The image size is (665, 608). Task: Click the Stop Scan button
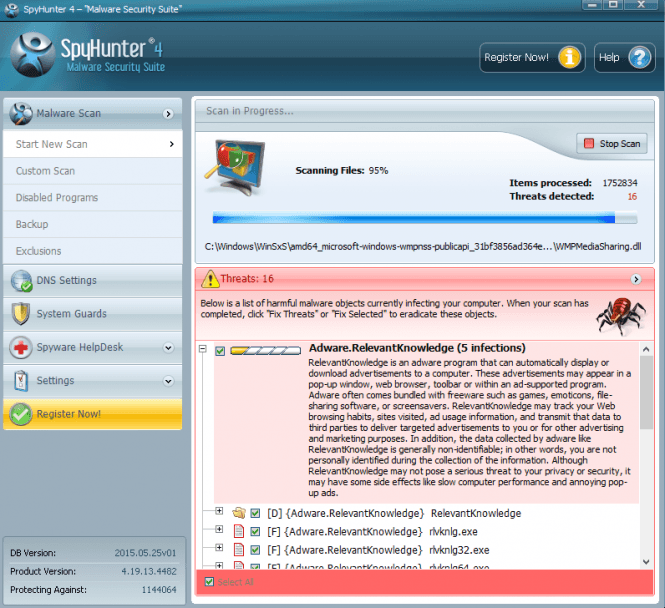pyautogui.click(x=612, y=144)
